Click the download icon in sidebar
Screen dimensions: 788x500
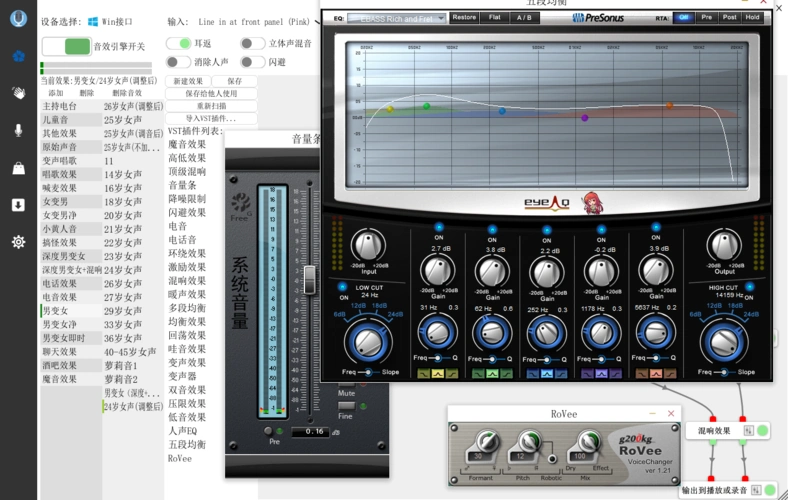18,204
